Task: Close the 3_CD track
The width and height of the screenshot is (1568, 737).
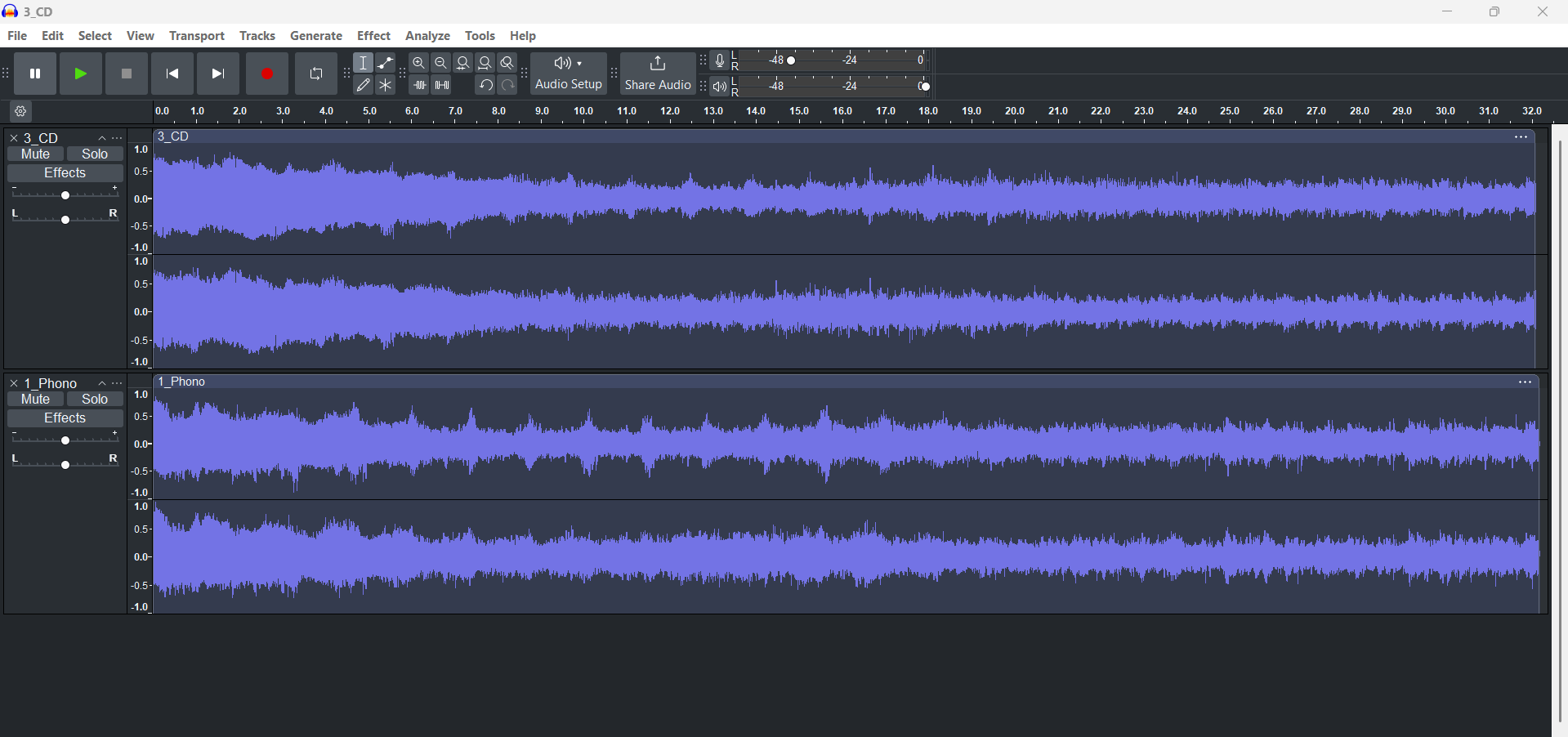Action: coord(14,139)
